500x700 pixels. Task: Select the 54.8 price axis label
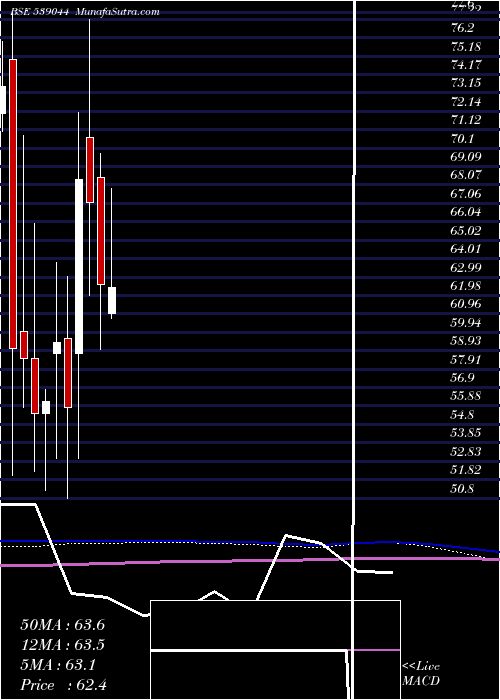coord(462,415)
